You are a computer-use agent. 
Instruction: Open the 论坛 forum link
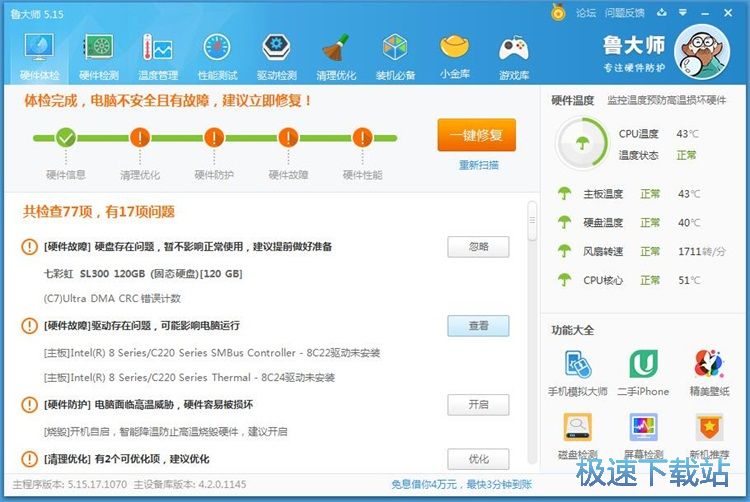tap(586, 13)
